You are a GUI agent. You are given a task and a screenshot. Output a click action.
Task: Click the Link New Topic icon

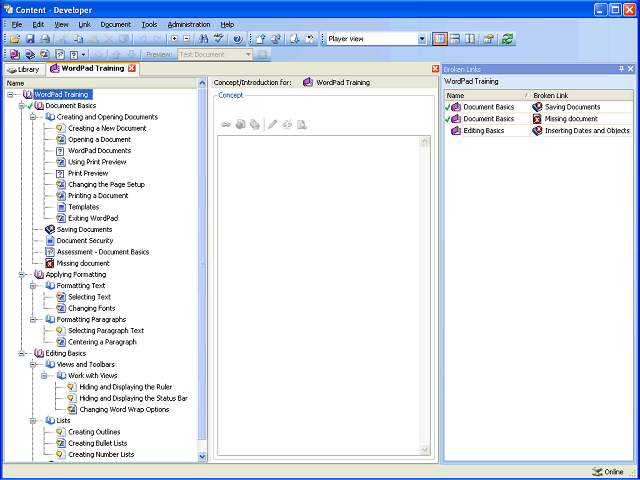(x=45, y=54)
